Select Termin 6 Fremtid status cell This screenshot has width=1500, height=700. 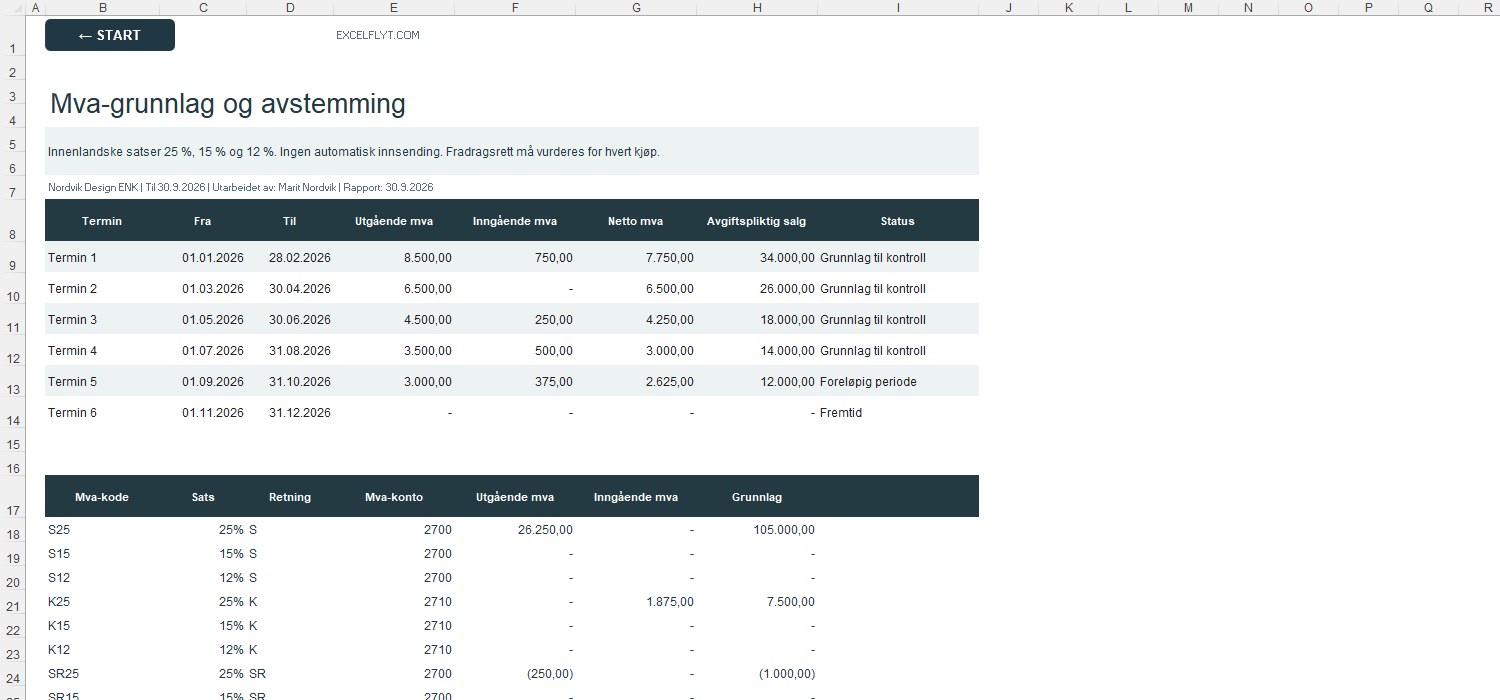coord(898,413)
